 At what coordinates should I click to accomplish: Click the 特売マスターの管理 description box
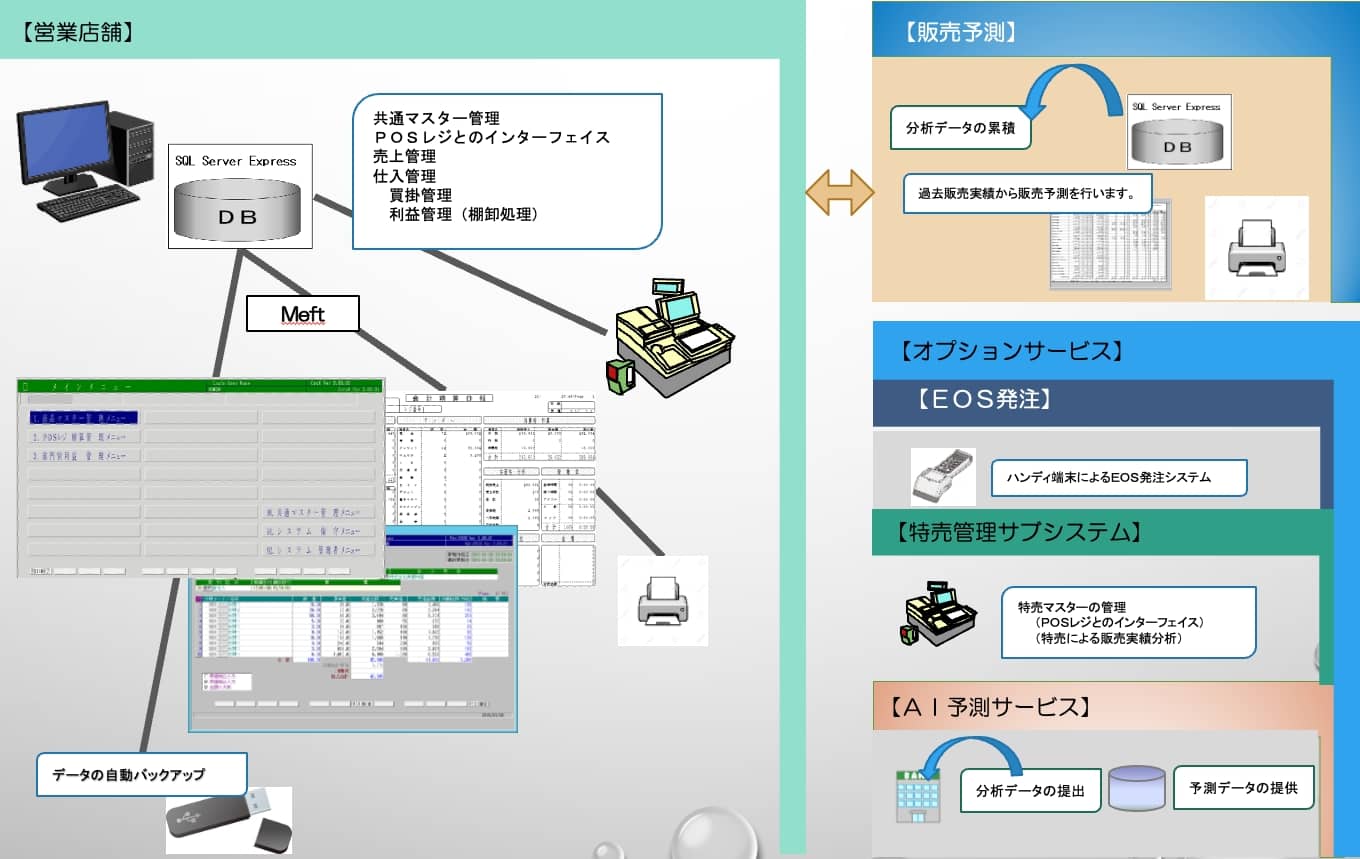[x=1128, y=622]
